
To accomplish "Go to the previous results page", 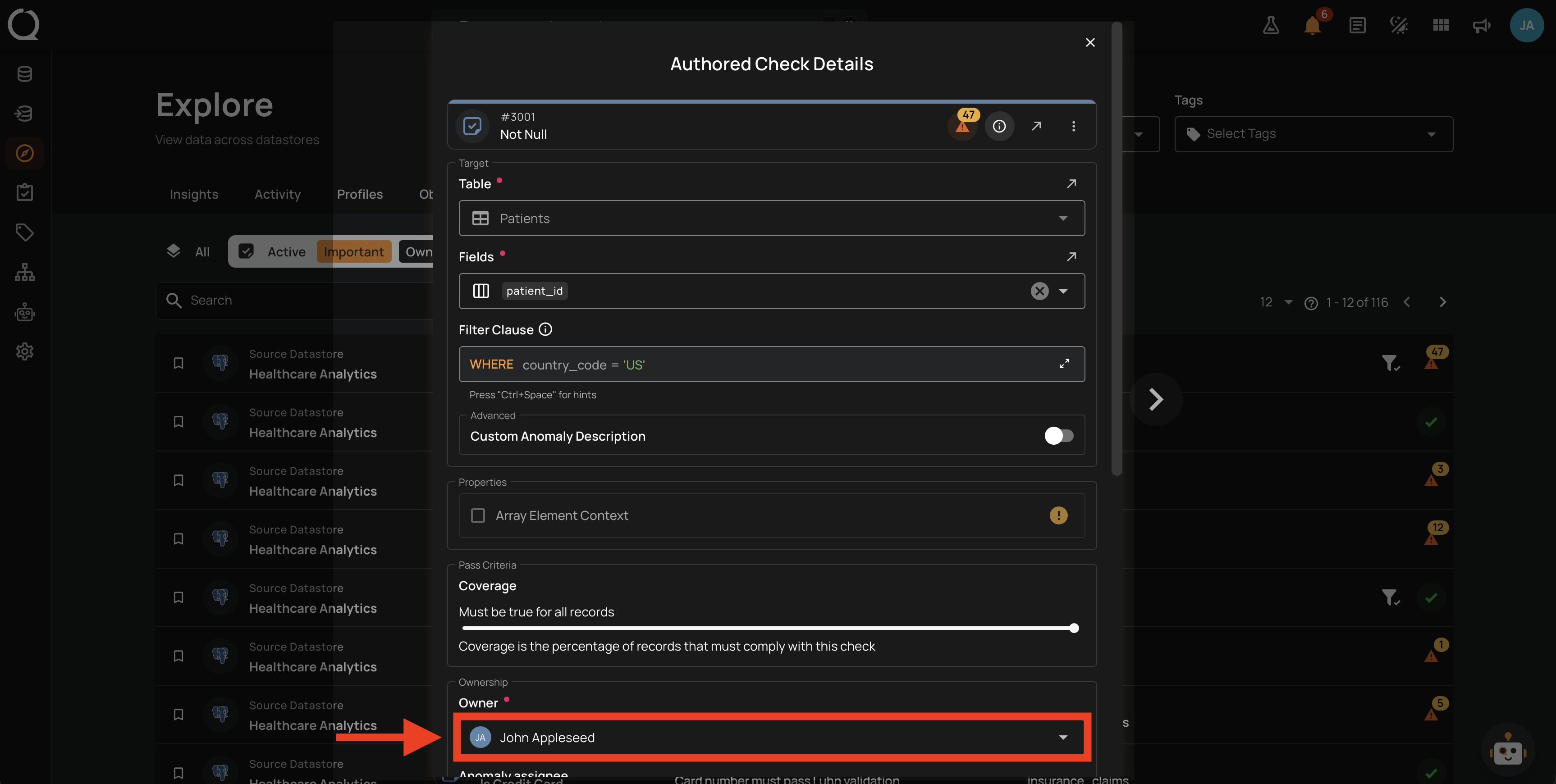I will click(x=1407, y=302).
